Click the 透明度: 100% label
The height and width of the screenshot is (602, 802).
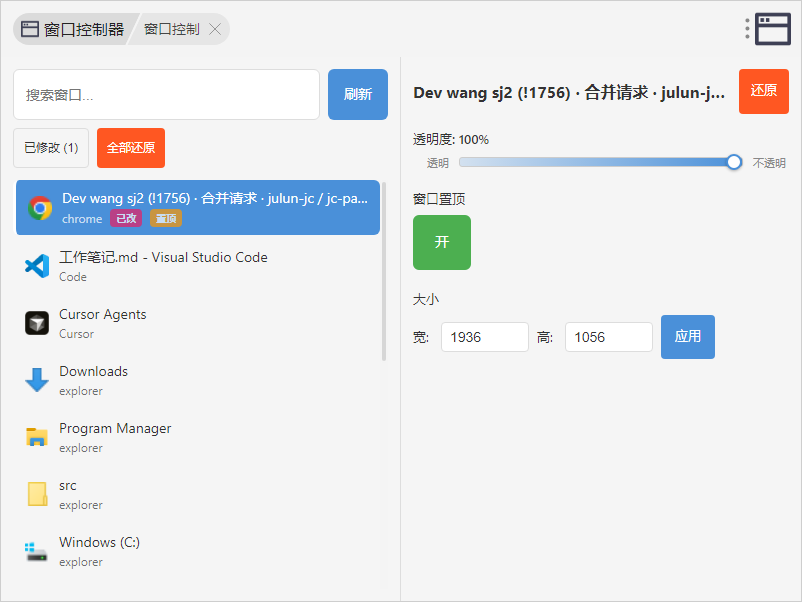coord(451,140)
